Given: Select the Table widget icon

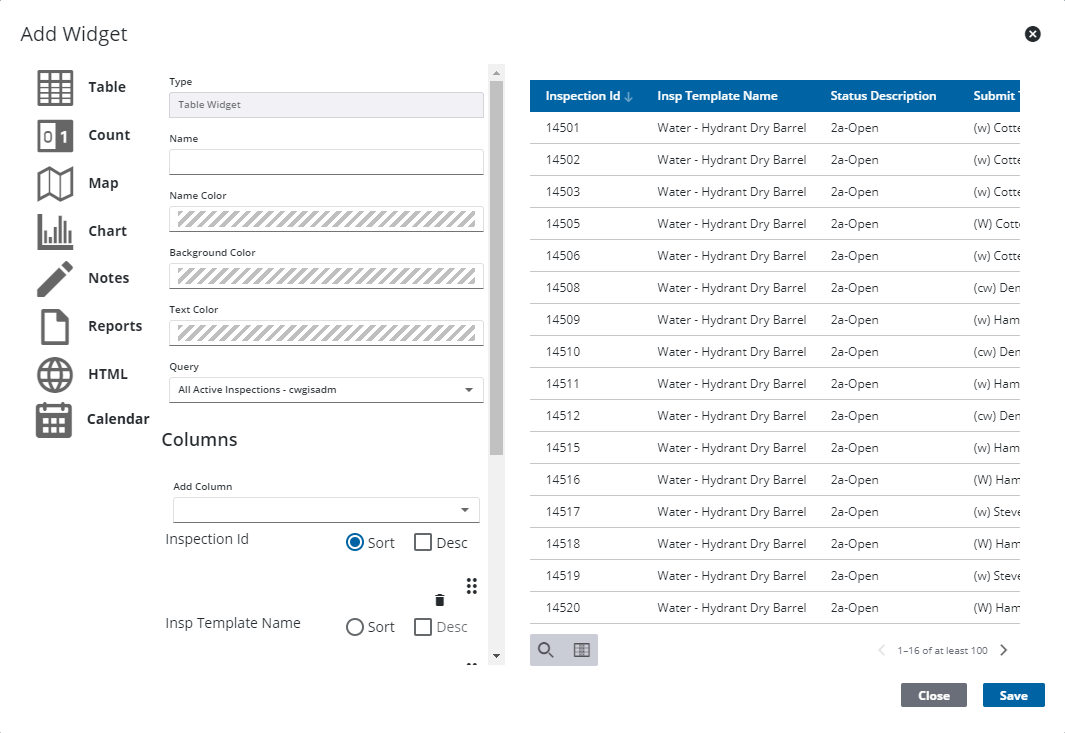Looking at the screenshot, I should (55, 88).
